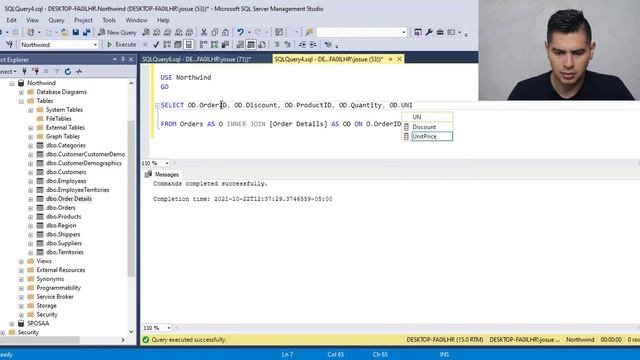Click the Object Explorer Filter funnel icon

(57, 71)
